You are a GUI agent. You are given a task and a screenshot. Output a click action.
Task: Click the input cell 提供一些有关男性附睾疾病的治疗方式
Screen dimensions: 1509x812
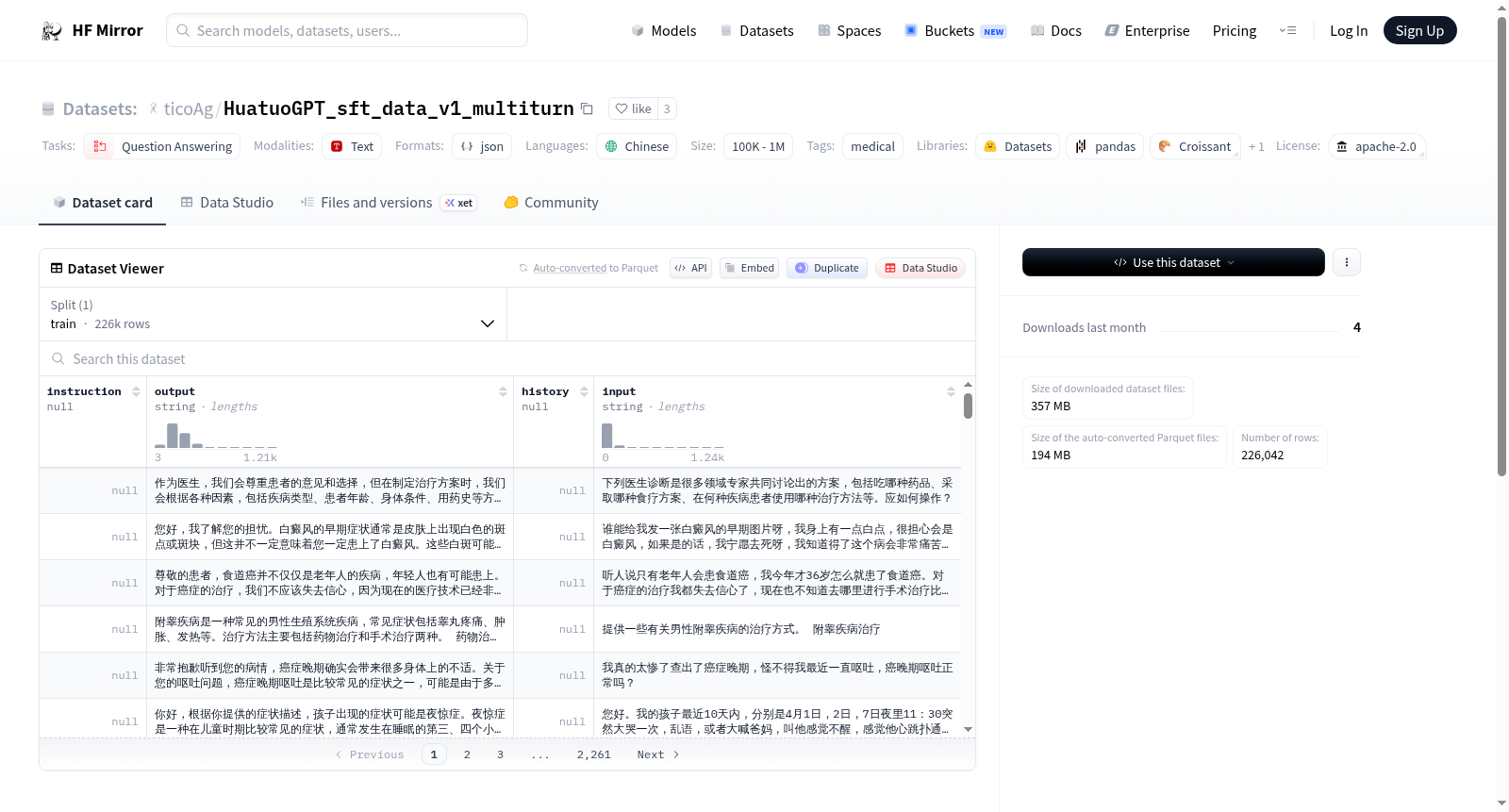pyautogui.click(x=778, y=629)
